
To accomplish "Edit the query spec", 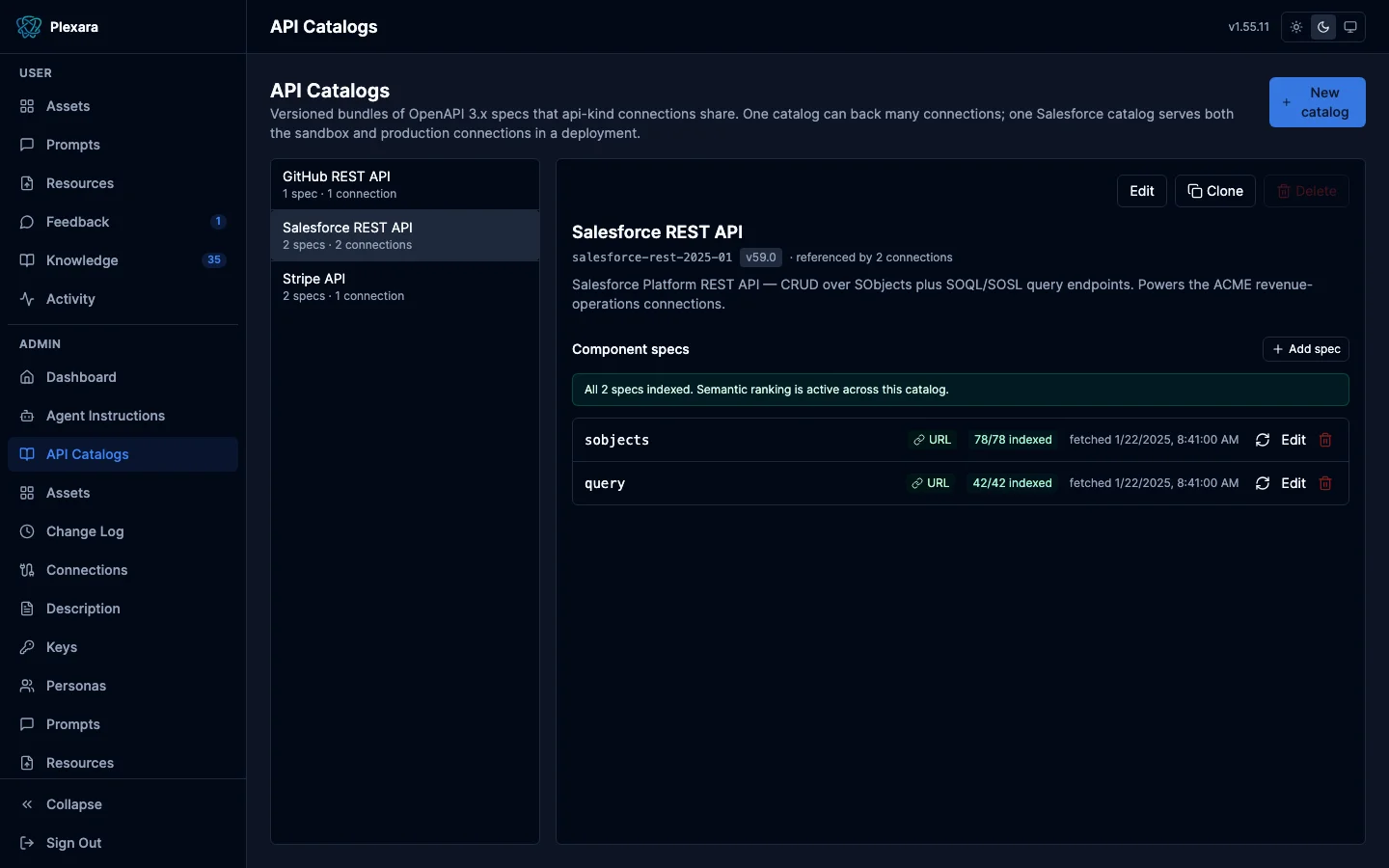I will click(1294, 483).
